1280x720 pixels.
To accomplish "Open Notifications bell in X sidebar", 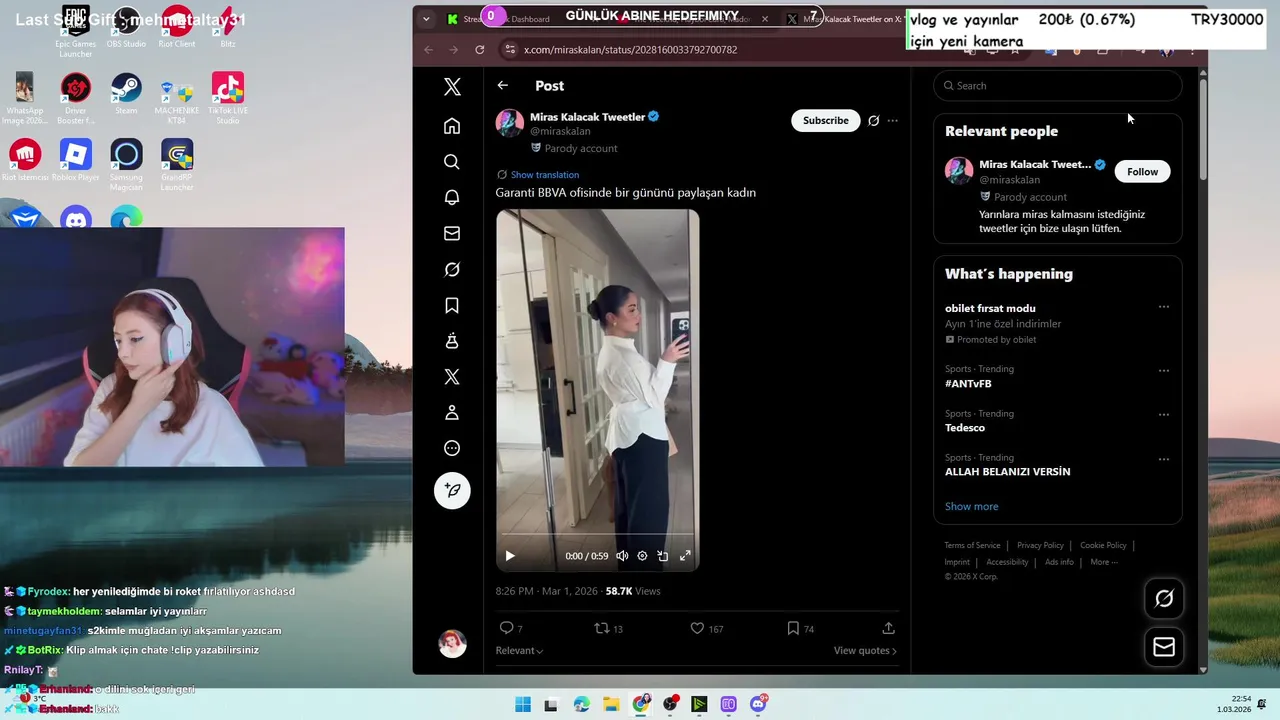I will 452,198.
